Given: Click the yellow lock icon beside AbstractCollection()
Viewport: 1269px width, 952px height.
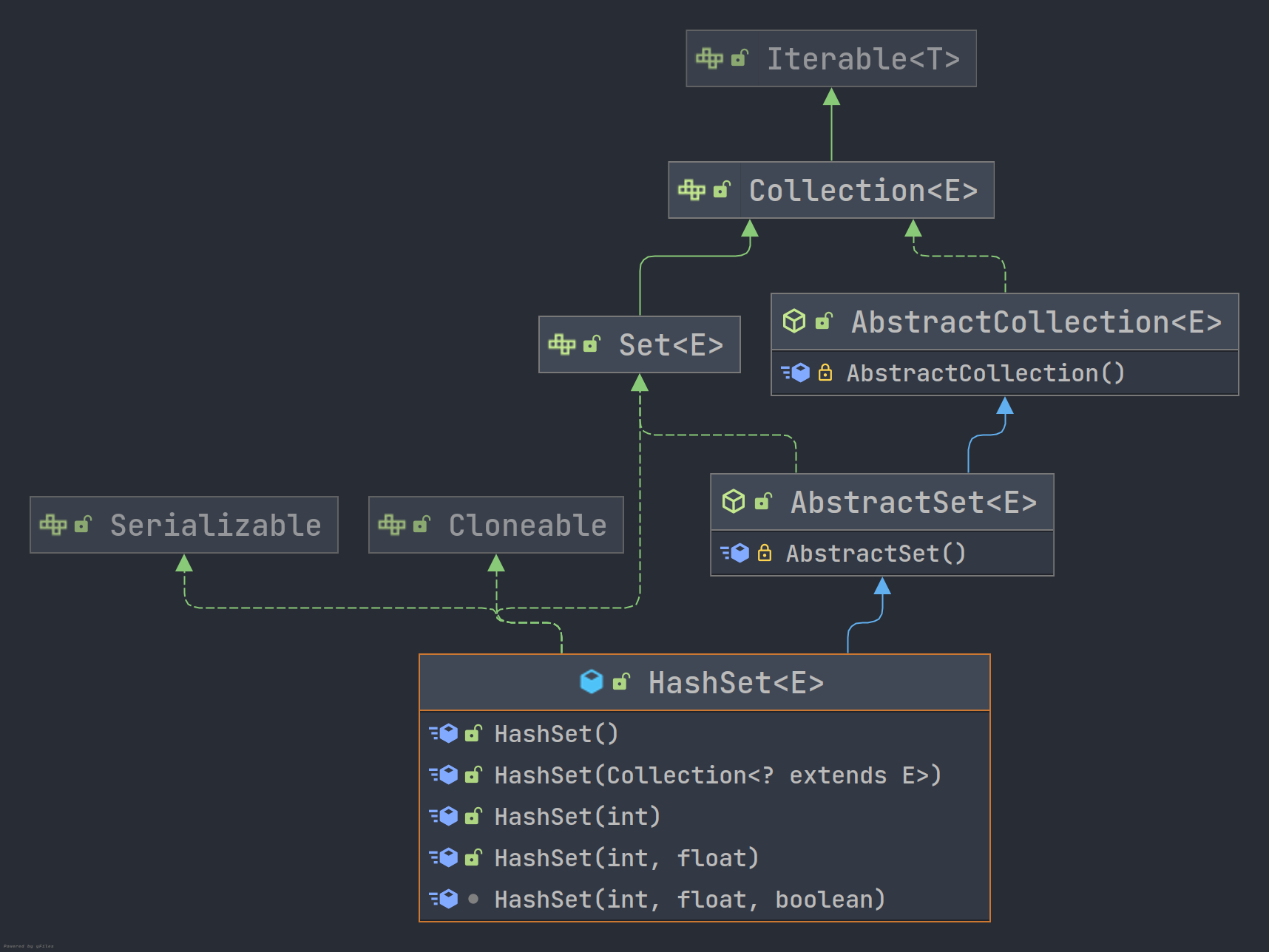Looking at the screenshot, I should click(825, 373).
